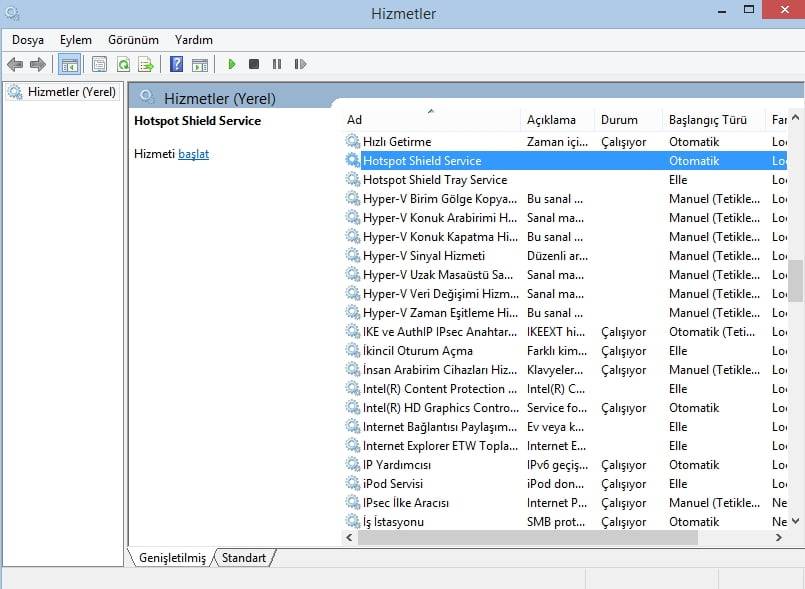Select Hyper-V Uzak Masaüstü row
Screen dimensions: 805x589
coord(565,275)
